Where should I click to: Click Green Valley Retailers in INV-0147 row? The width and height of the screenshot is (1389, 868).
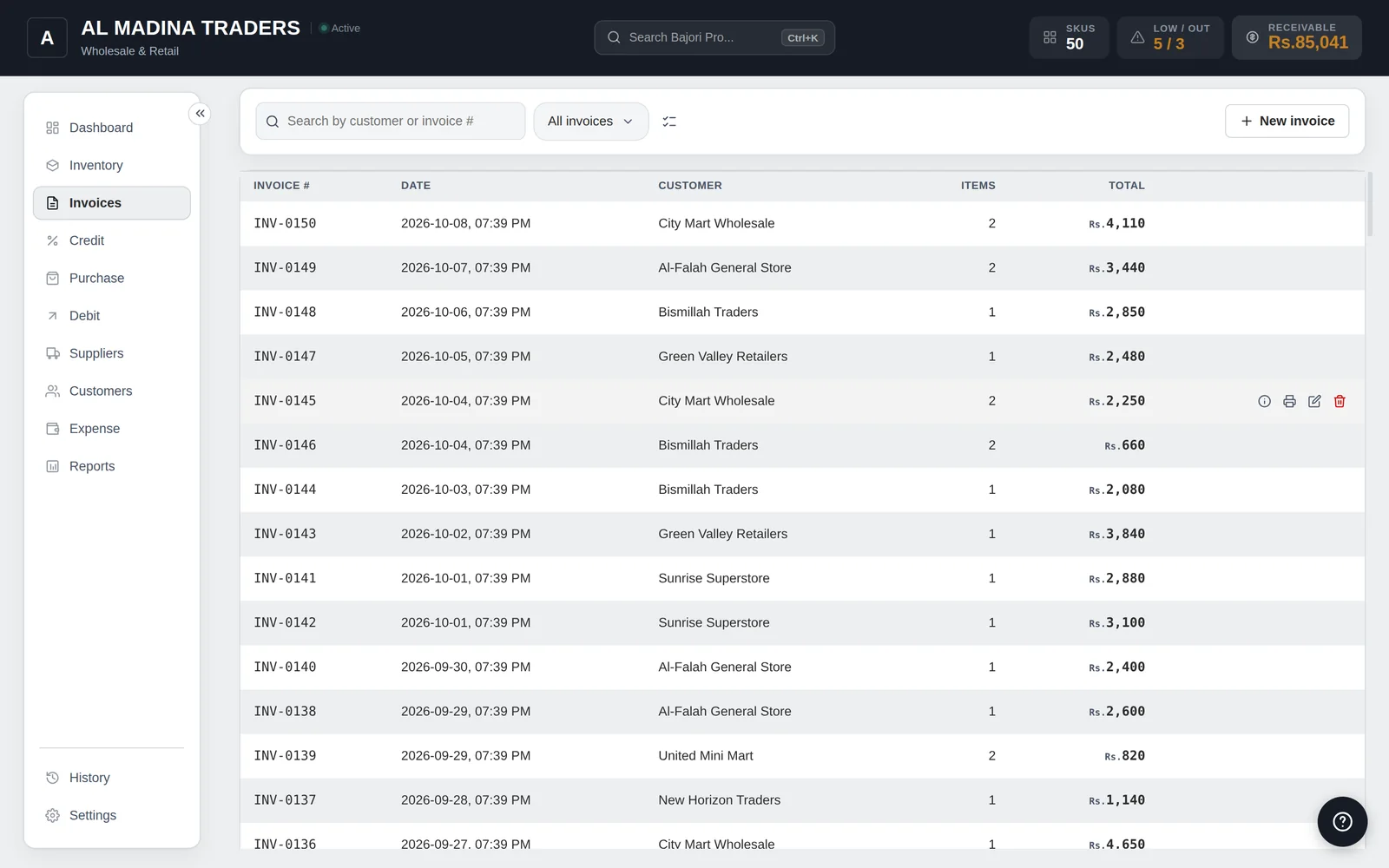pyautogui.click(x=722, y=356)
